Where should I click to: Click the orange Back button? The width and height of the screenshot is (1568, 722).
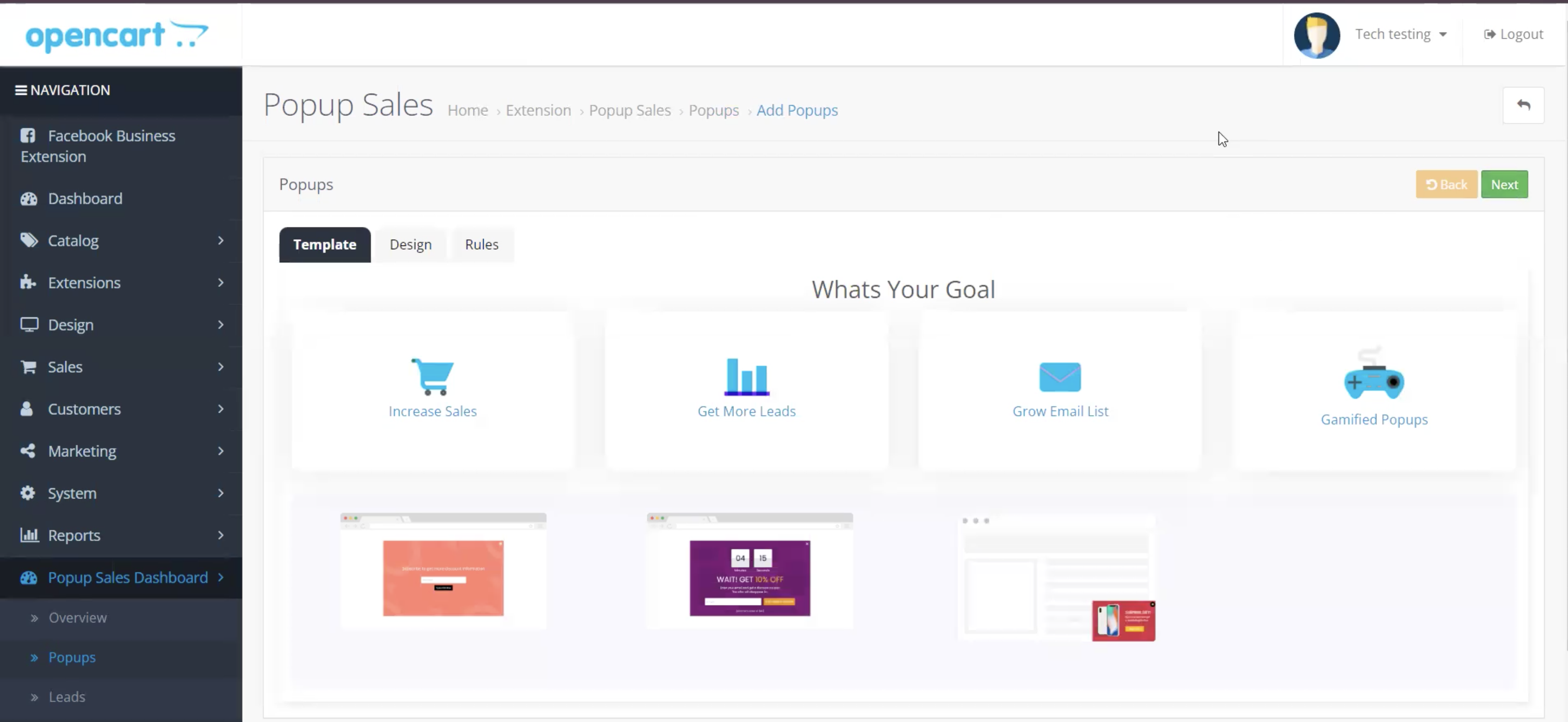(1446, 184)
